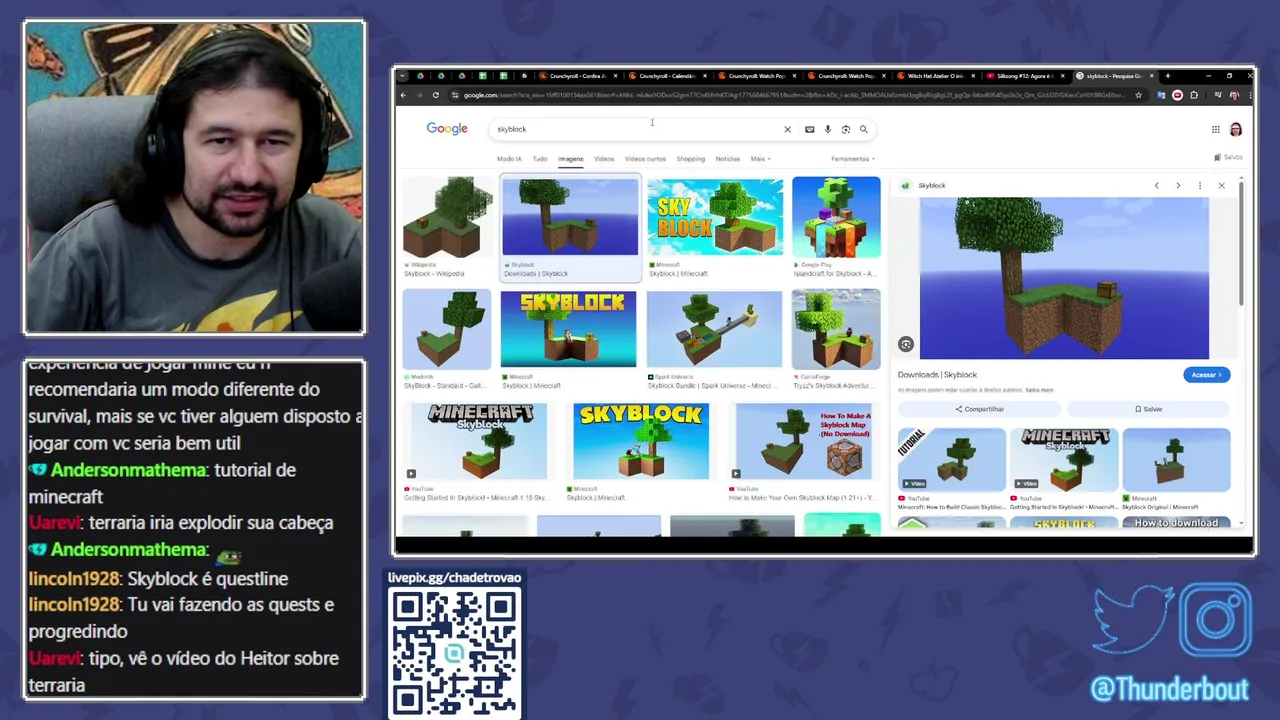Viewport: 1280px width, 720px height.
Task: Open Islandcraft for Skyblock Google Play result
Action: (836, 227)
